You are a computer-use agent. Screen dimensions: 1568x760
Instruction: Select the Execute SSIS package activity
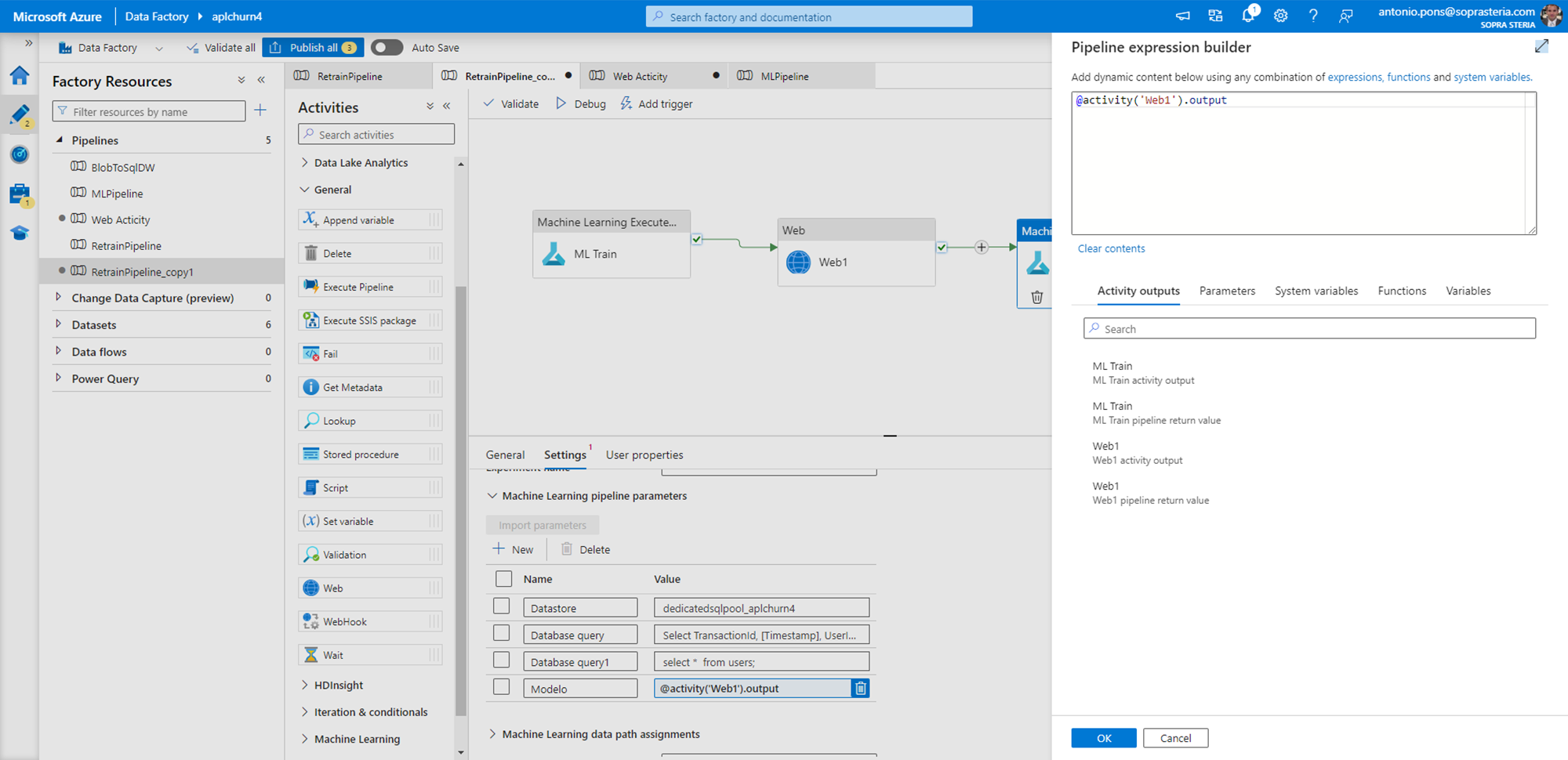pos(370,320)
